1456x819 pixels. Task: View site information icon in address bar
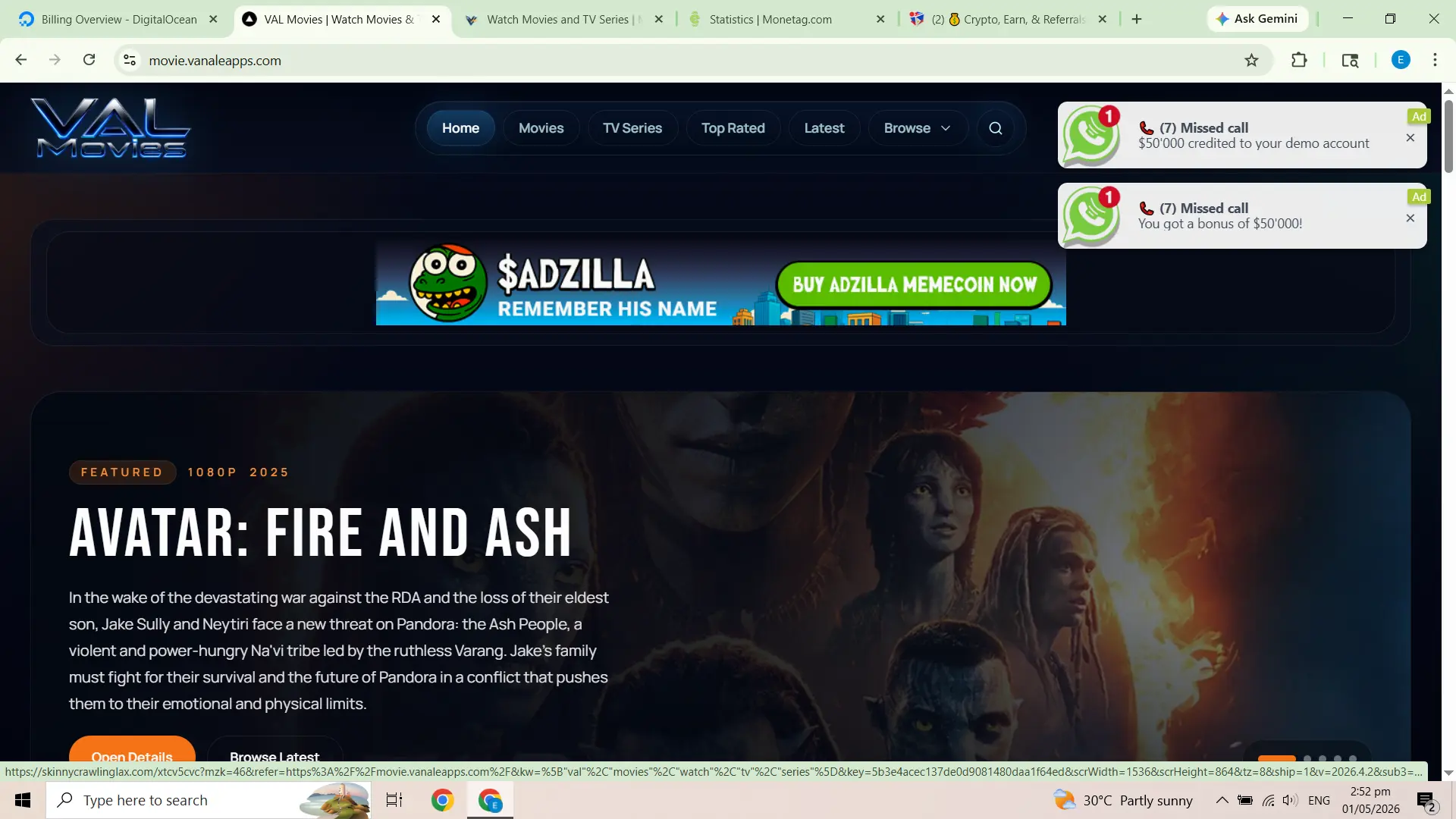tap(130, 60)
